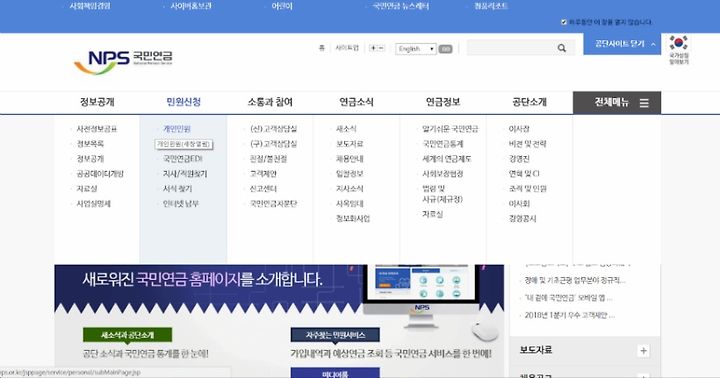Open (신) 고객상담실 submenu item
This screenshot has width=720, height=378.
[x=273, y=129]
